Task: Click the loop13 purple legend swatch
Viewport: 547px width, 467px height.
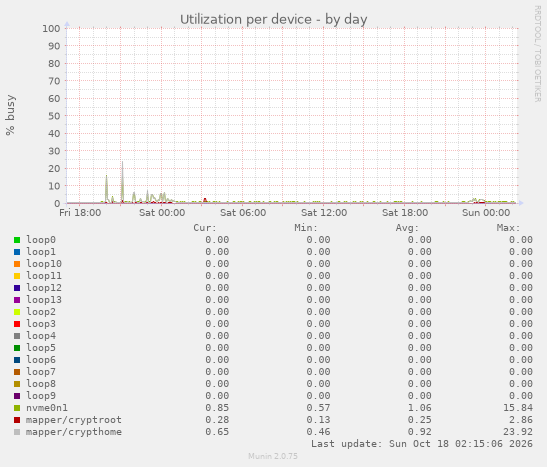Action: click(17, 300)
